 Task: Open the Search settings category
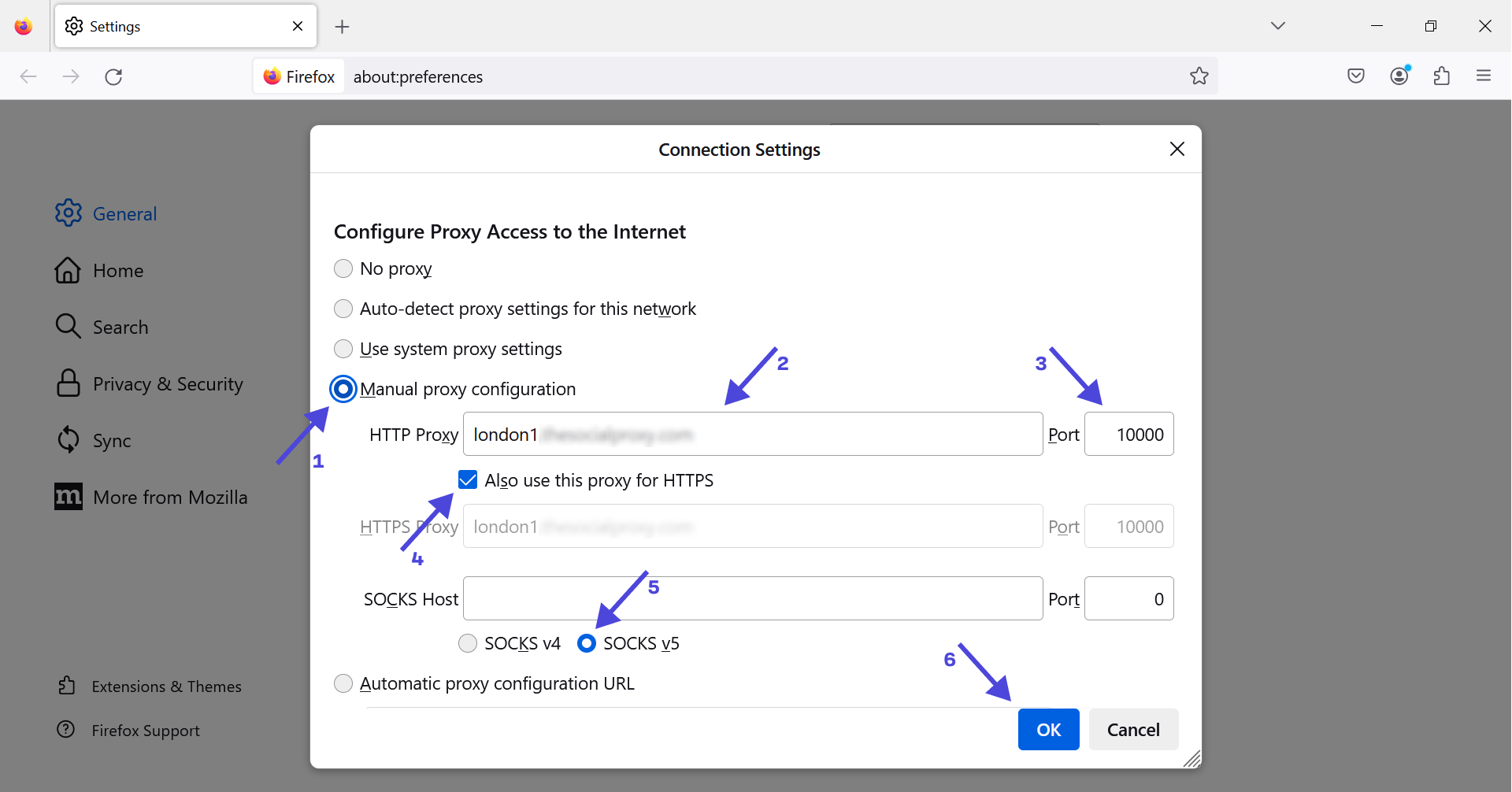102,327
